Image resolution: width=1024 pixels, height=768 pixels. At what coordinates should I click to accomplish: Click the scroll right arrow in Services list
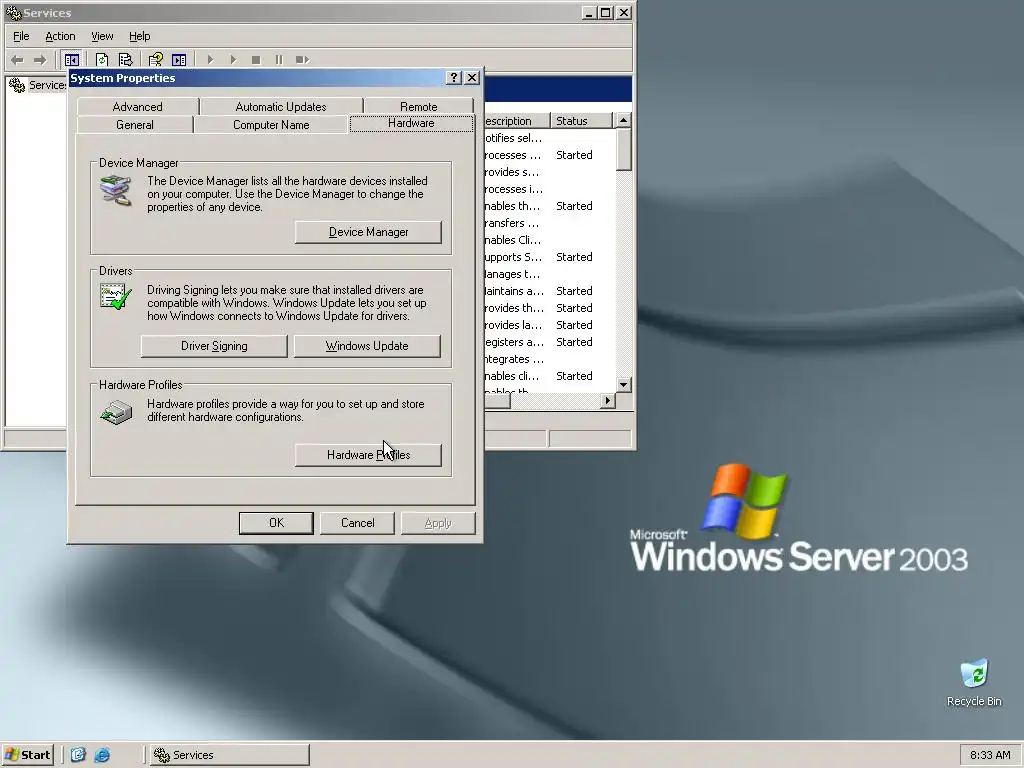point(607,400)
